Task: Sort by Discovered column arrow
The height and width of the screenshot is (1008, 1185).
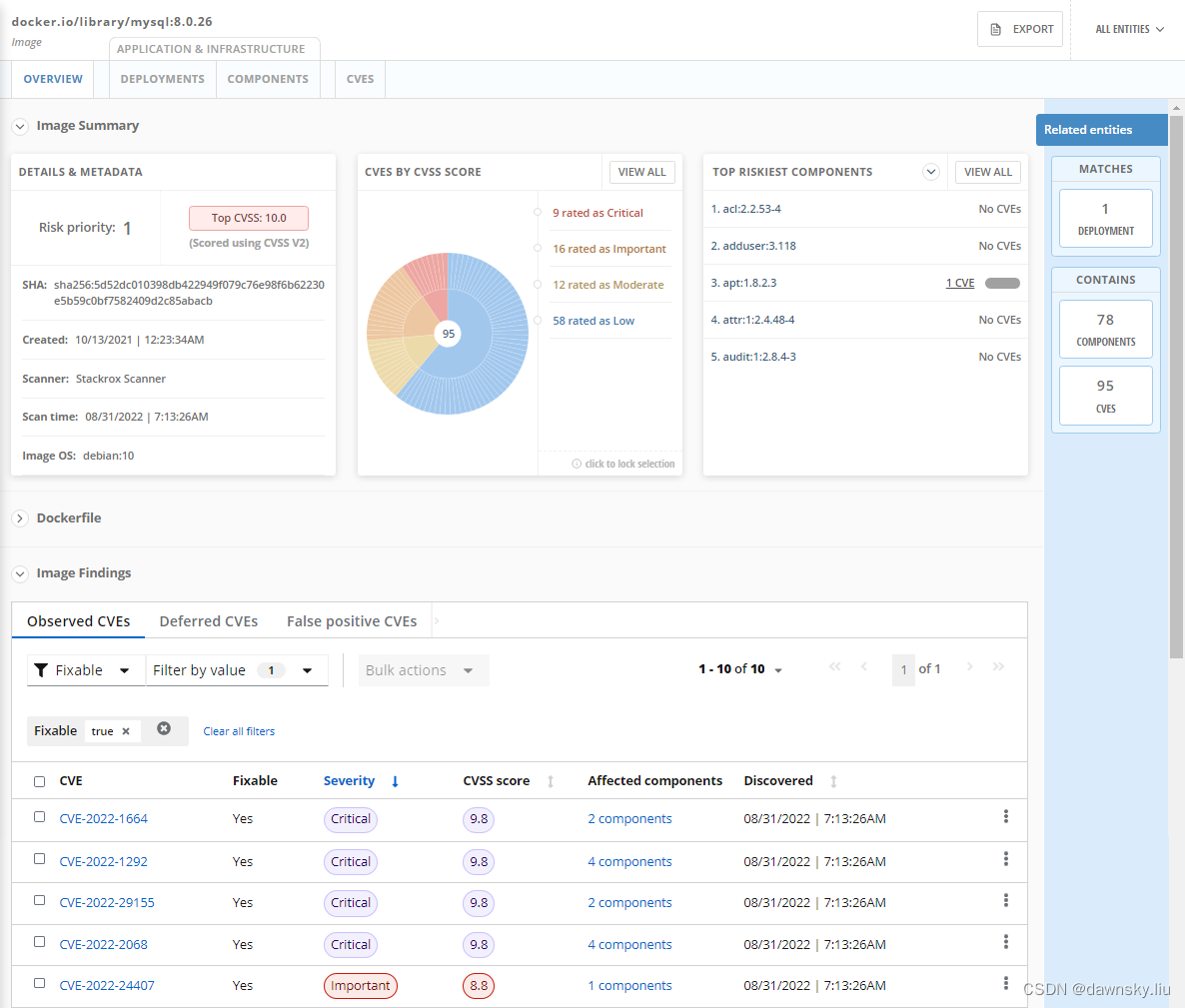Action: tap(833, 782)
